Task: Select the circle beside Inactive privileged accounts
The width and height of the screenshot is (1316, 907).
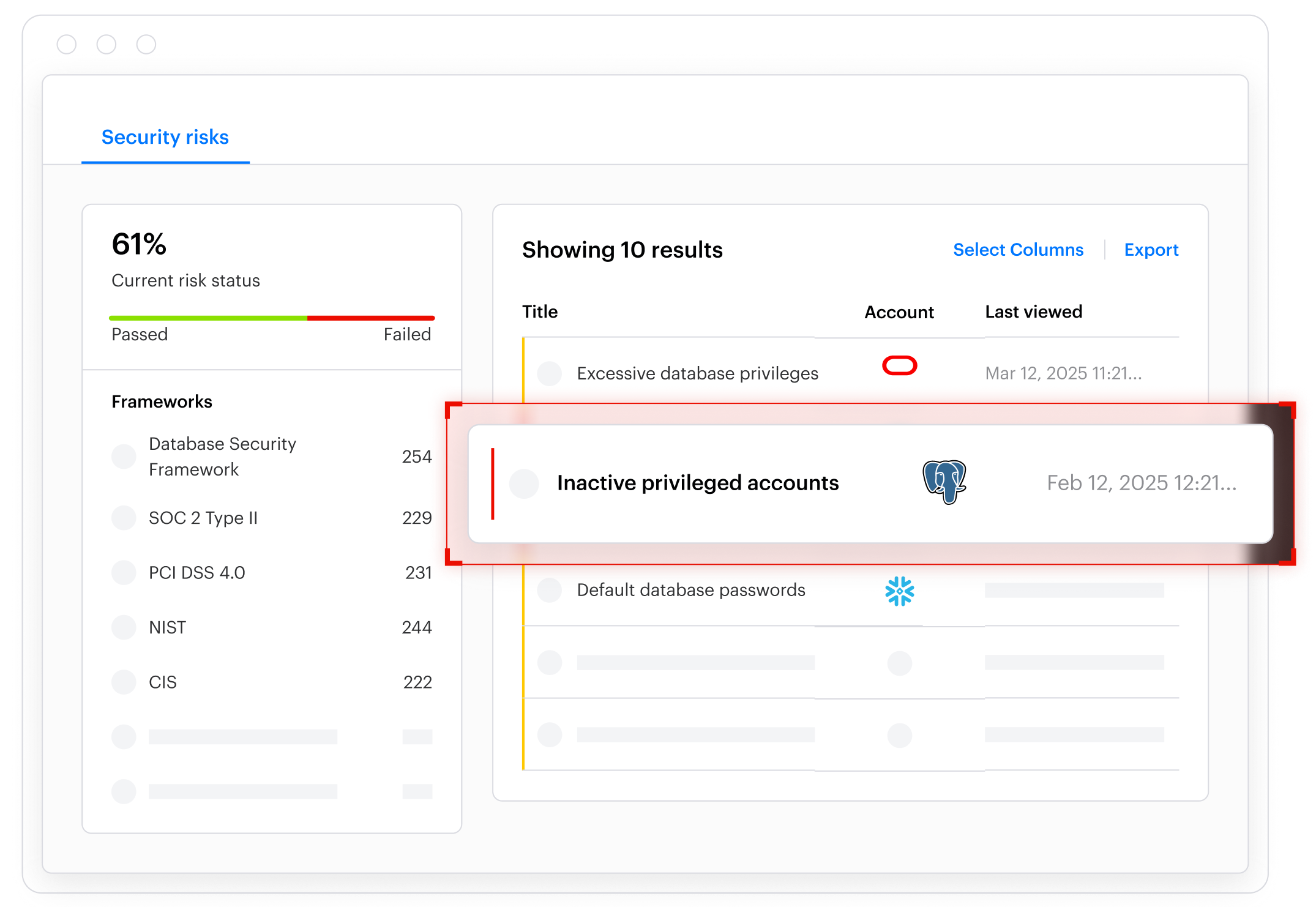Action: click(x=524, y=483)
